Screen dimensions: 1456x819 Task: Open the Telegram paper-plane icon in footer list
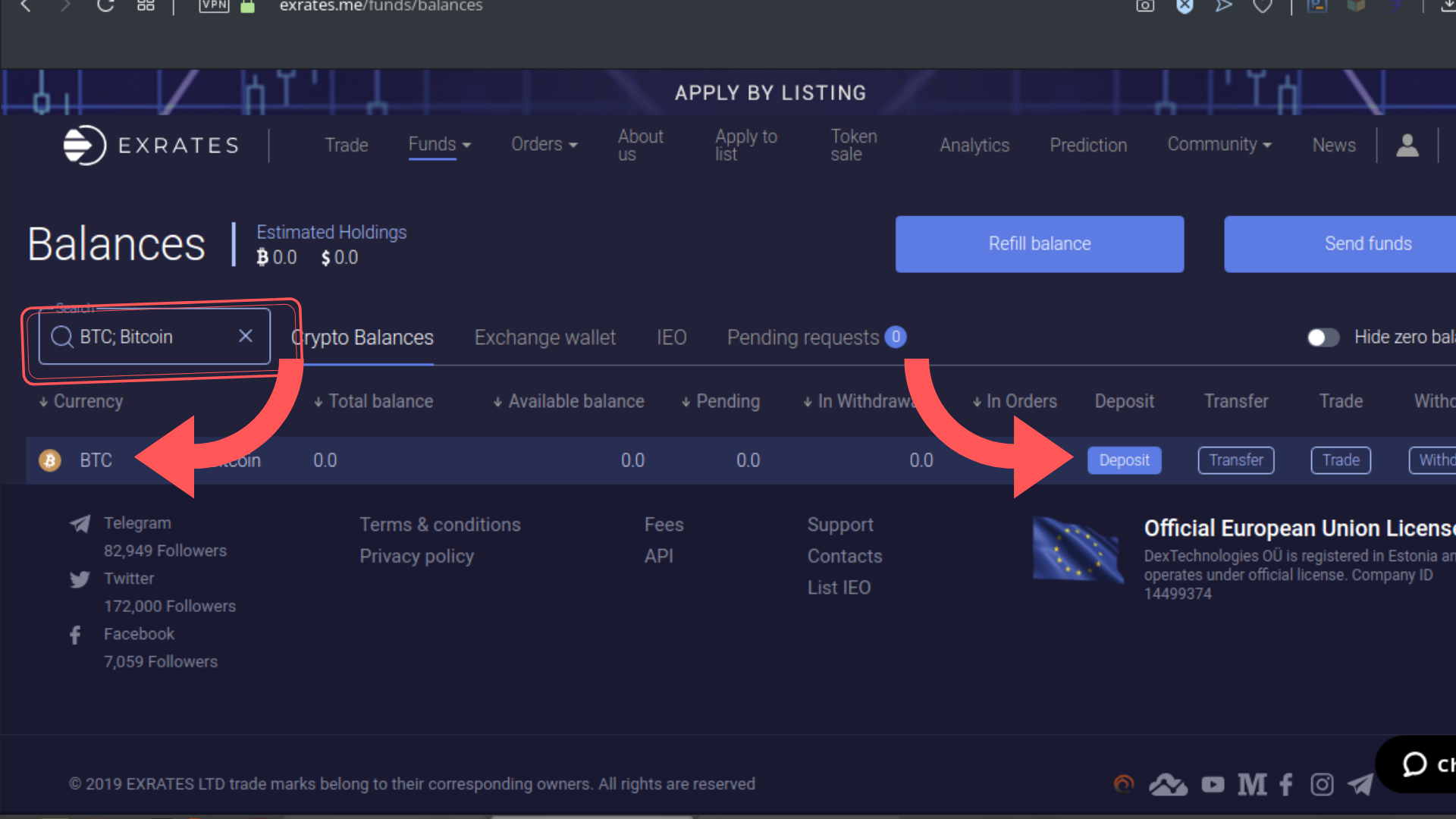80,523
